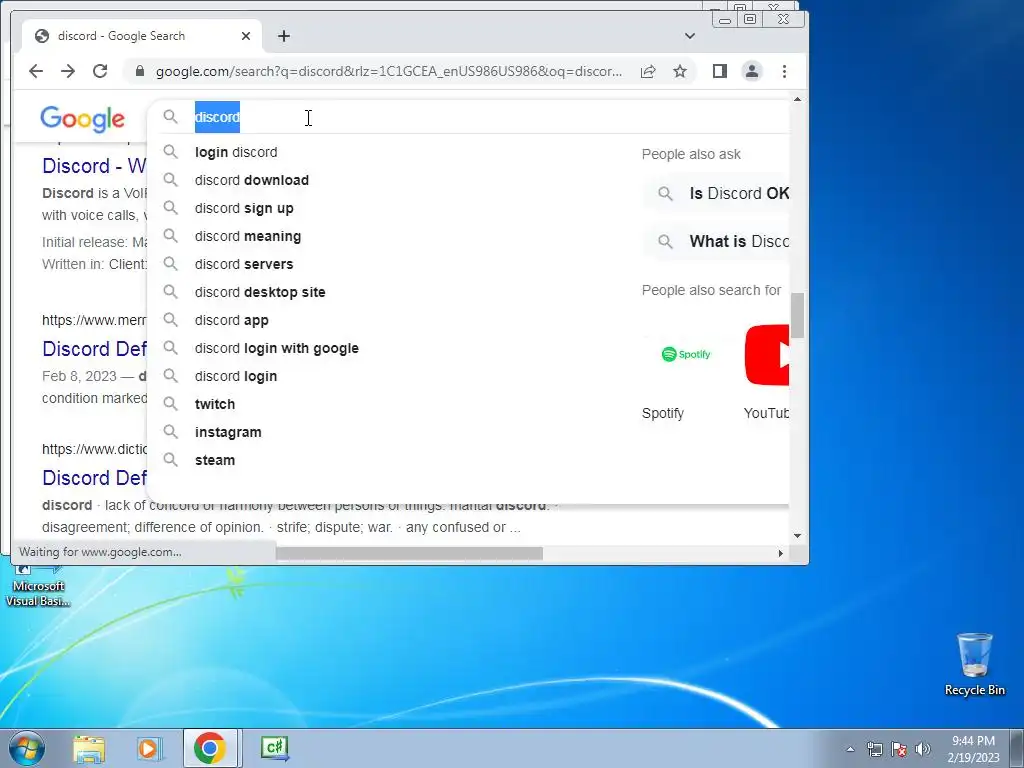Click the magnifier icon beside 'steam'

pos(170,460)
